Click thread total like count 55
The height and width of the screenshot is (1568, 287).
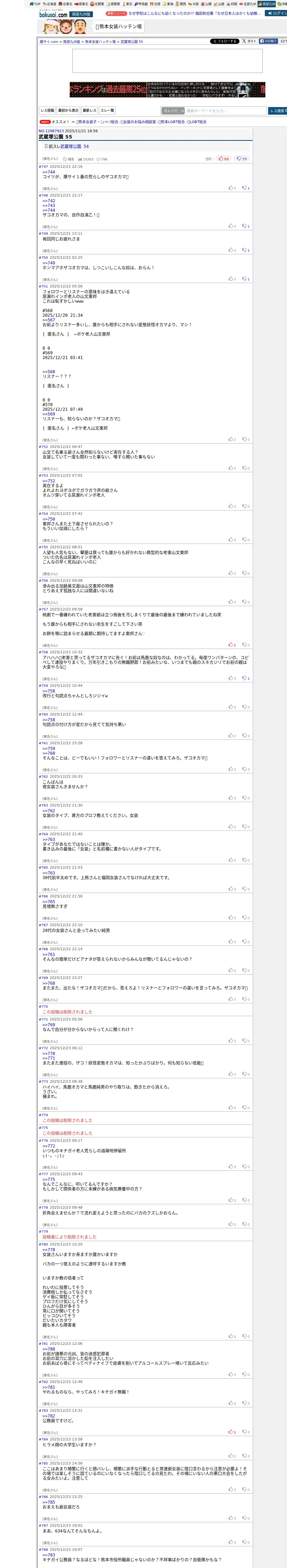[224, 159]
